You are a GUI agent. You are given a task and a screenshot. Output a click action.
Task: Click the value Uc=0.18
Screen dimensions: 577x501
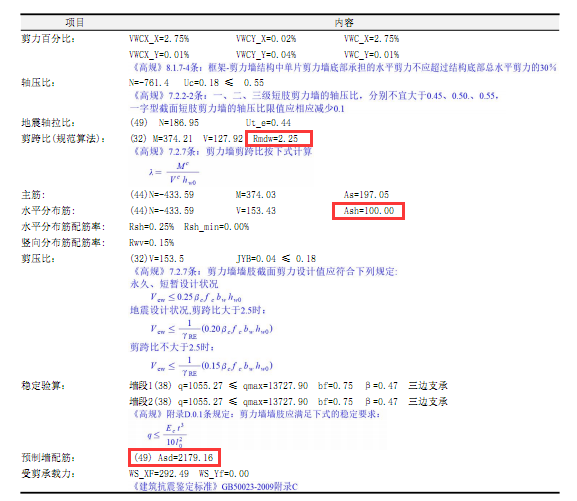pos(201,83)
